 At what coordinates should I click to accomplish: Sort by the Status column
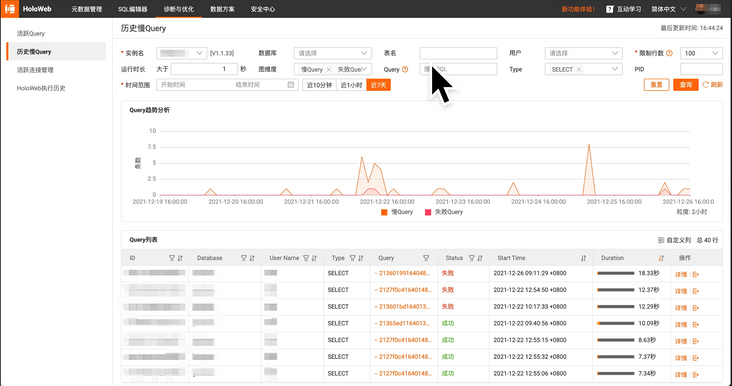point(479,258)
